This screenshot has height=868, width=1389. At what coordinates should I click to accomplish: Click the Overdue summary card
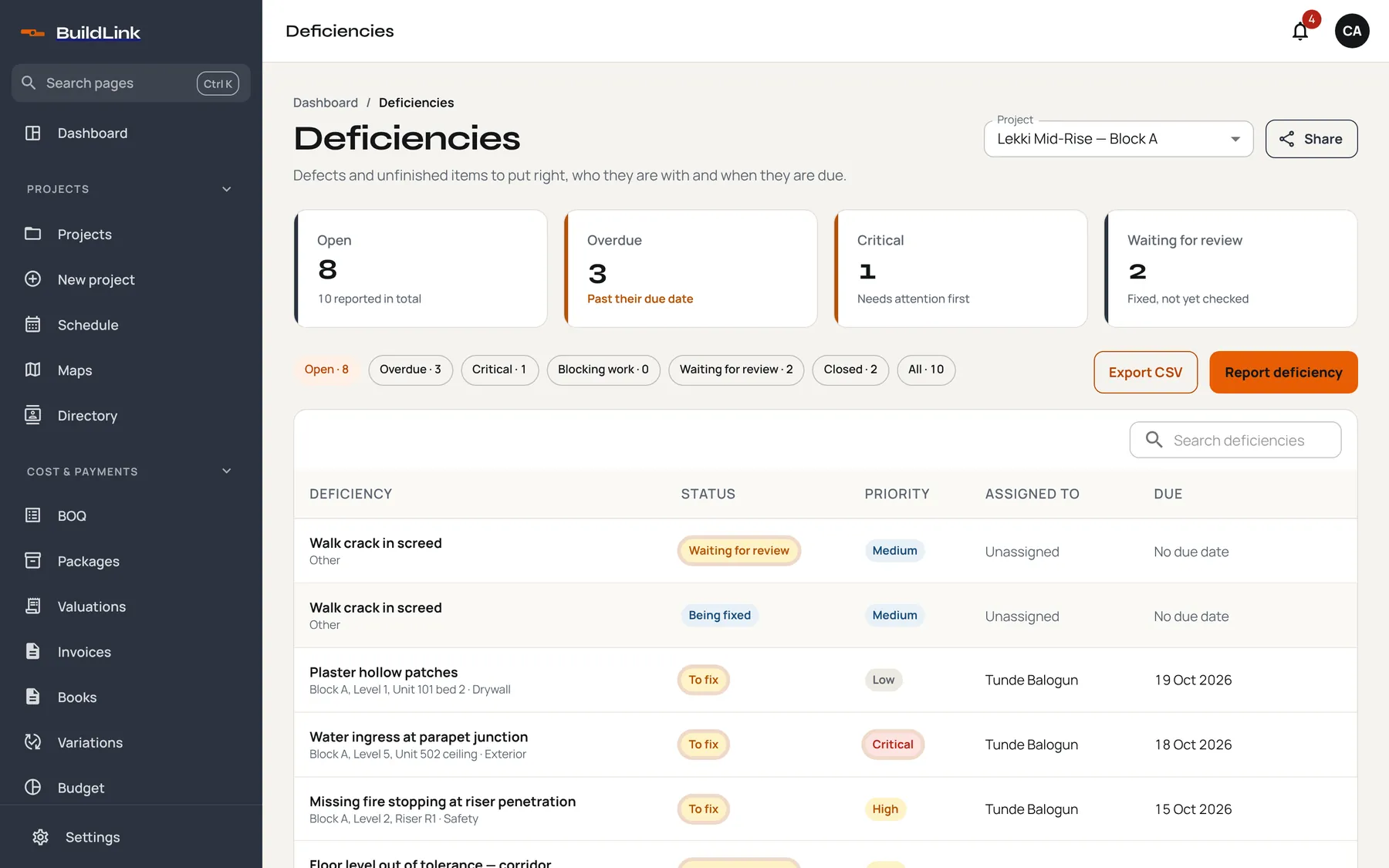(x=691, y=269)
